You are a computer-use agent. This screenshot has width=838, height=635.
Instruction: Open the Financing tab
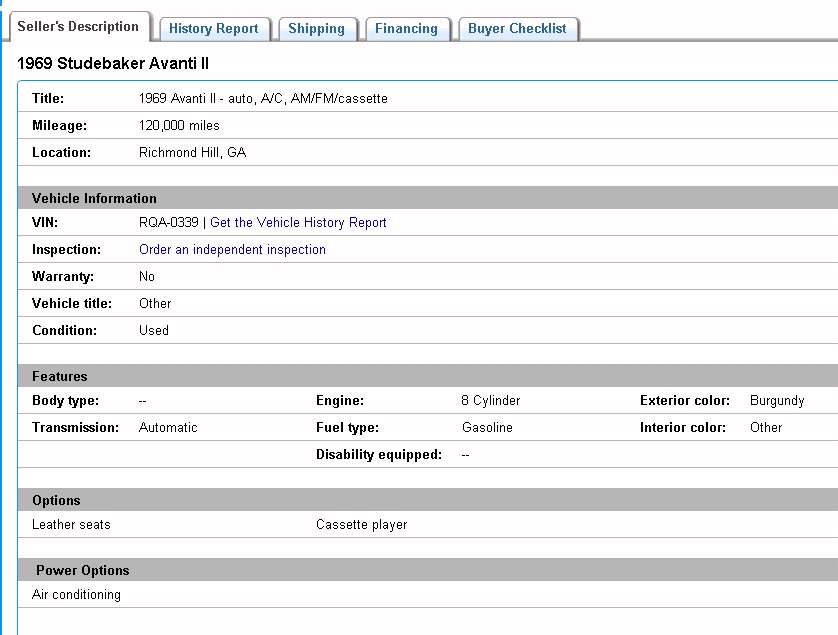pos(406,29)
